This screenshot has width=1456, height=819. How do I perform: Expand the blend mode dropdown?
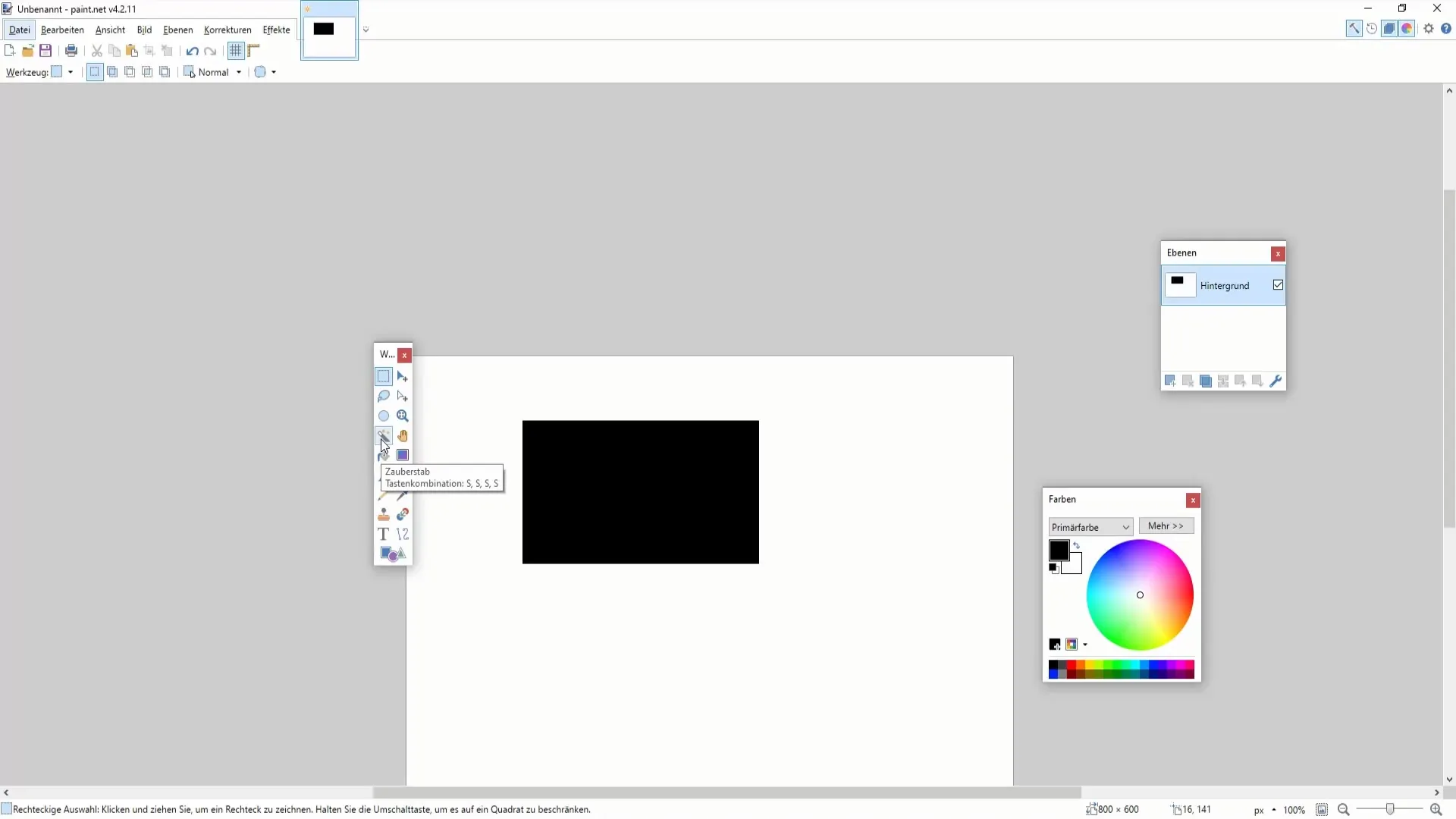tap(239, 72)
